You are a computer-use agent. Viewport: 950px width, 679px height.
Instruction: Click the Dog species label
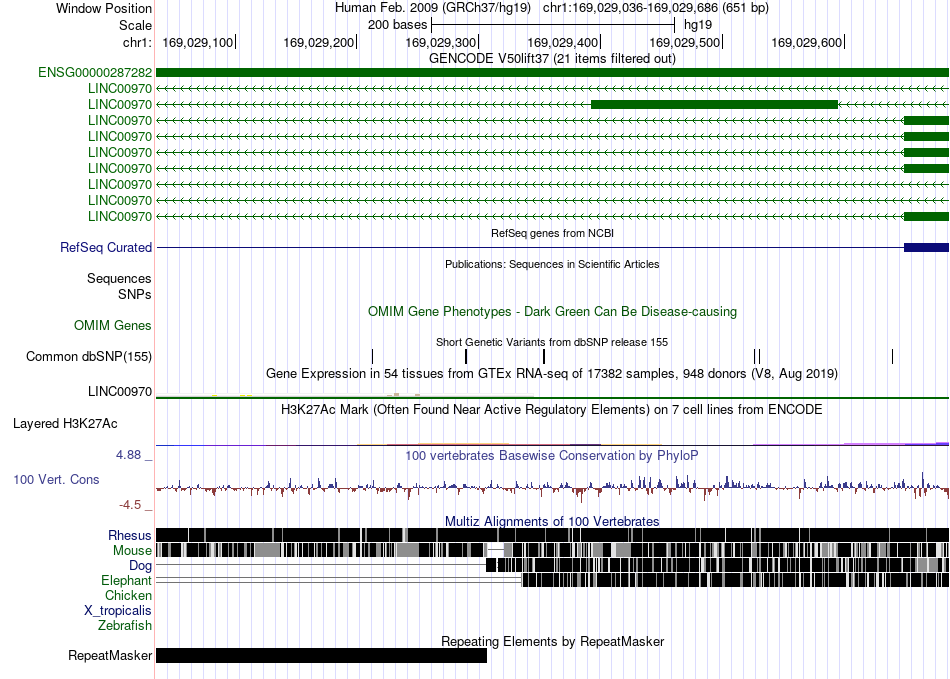point(140,566)
